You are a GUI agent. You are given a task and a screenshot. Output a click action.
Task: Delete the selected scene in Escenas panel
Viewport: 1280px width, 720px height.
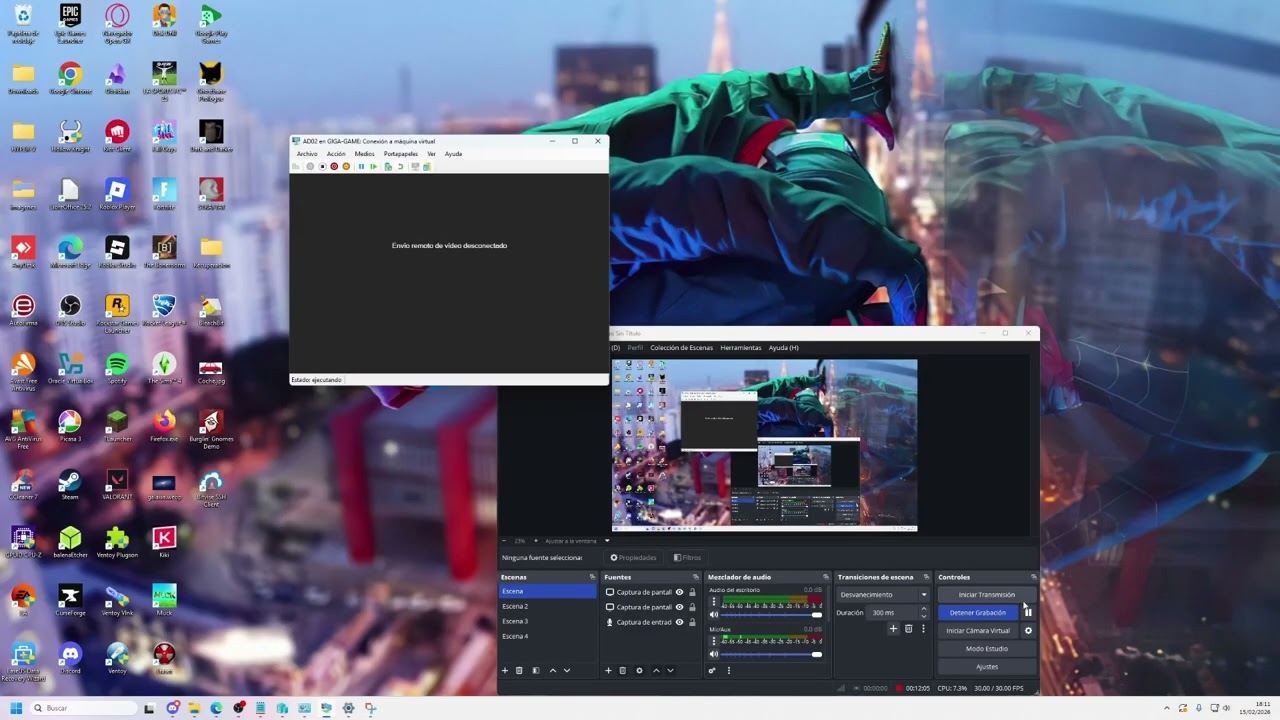tap(519, 670)
